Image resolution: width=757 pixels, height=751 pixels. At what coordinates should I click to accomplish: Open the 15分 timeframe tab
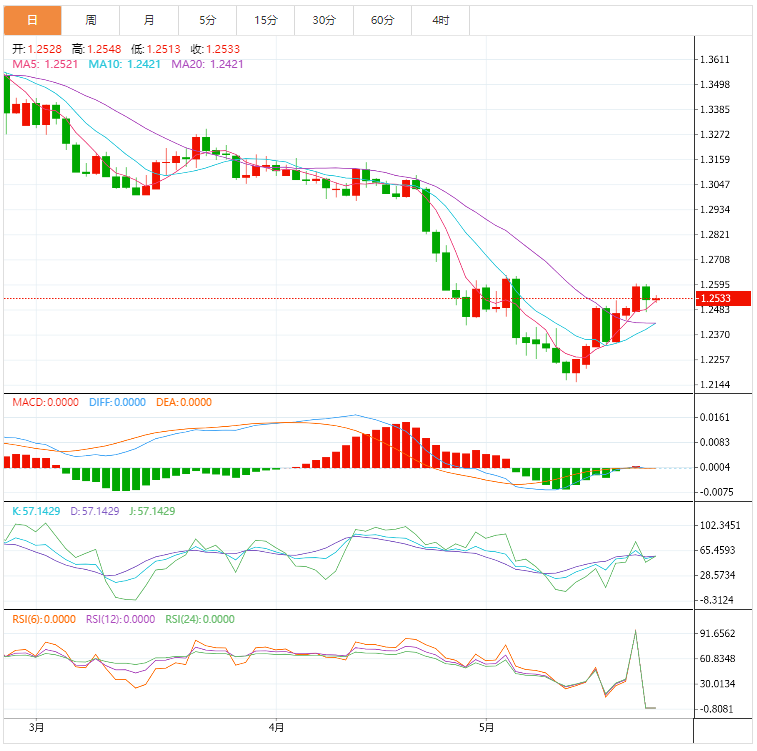266,20
